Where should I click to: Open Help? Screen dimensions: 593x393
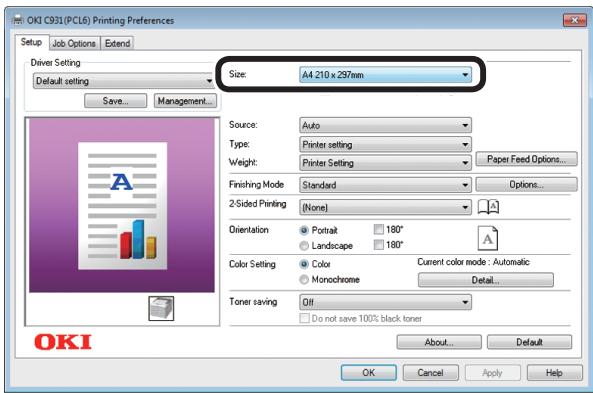(554, 373)
